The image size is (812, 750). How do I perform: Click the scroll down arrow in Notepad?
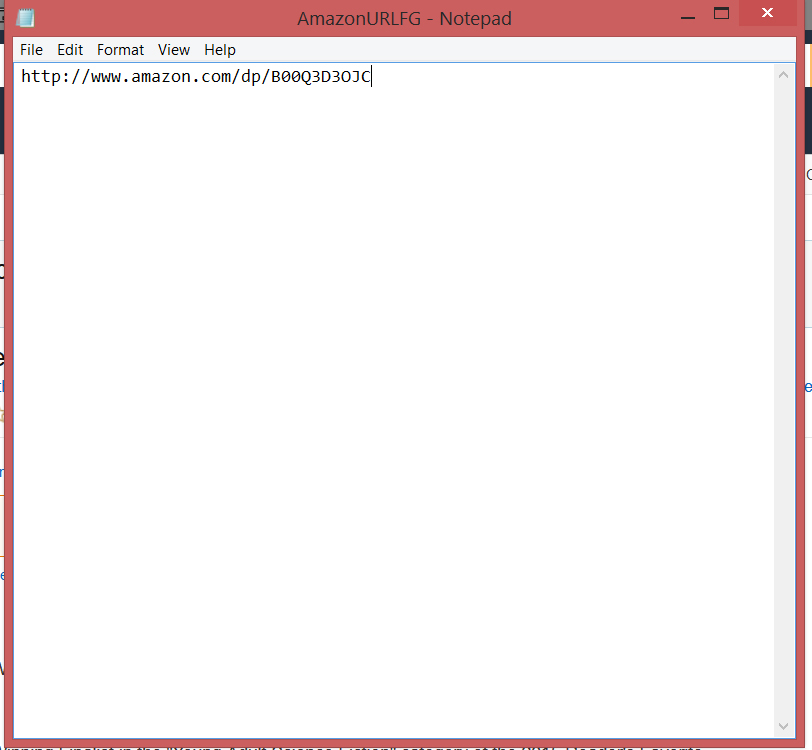click(x=784, y=726)
